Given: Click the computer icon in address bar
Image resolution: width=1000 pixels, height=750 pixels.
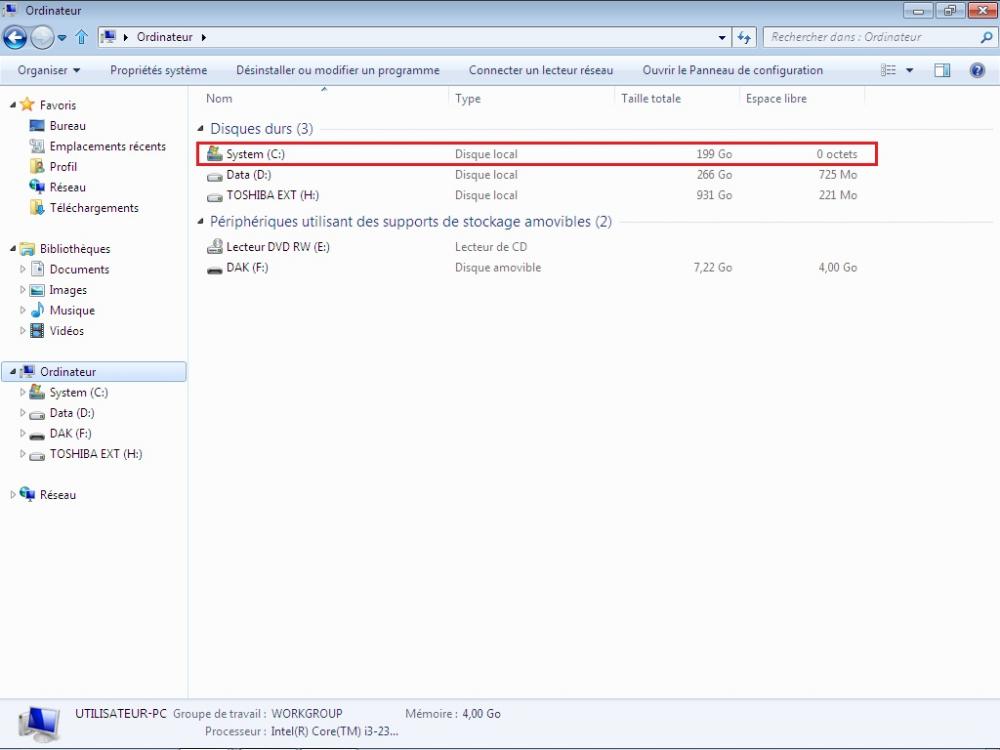Looking at the screenshot, I should coord(109,37).
